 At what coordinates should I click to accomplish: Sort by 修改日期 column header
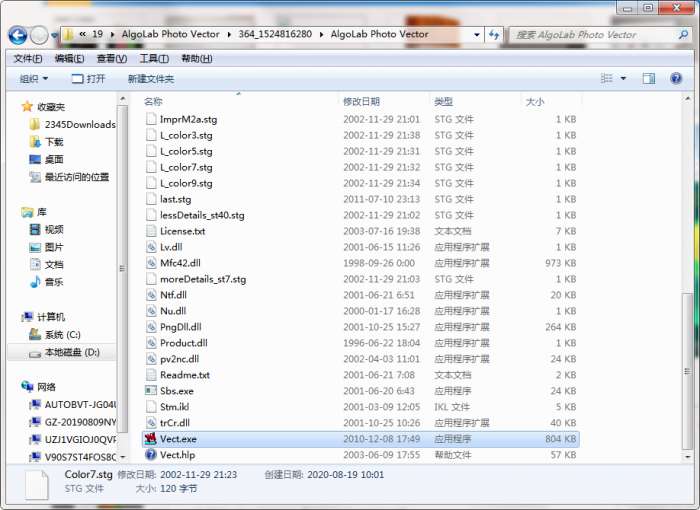point(361,102)
